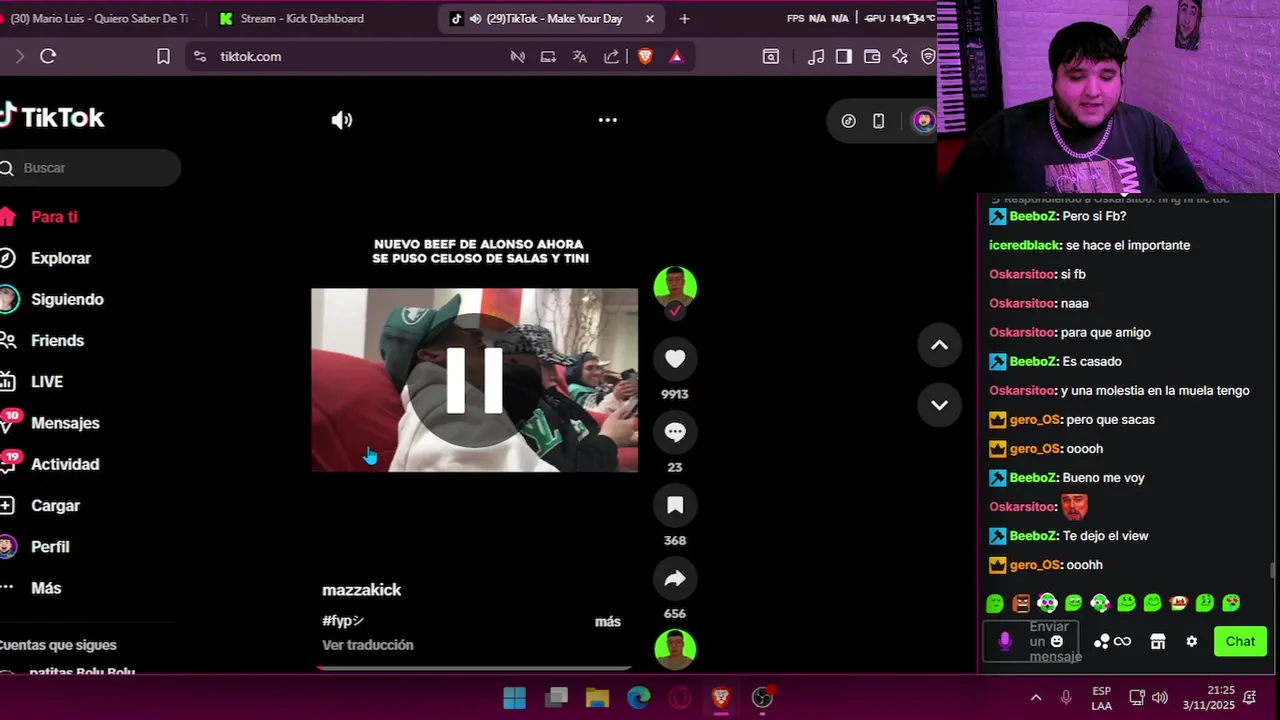1280x720 pixels.
Task: Expand the caption with 'más'
Action: click(608, 621)
